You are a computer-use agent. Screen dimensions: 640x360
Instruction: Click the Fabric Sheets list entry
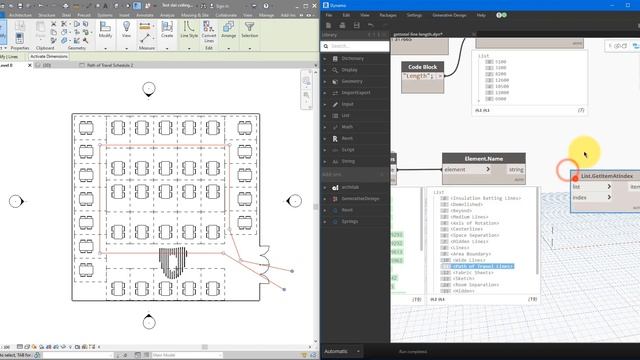[x=473, y=272]
